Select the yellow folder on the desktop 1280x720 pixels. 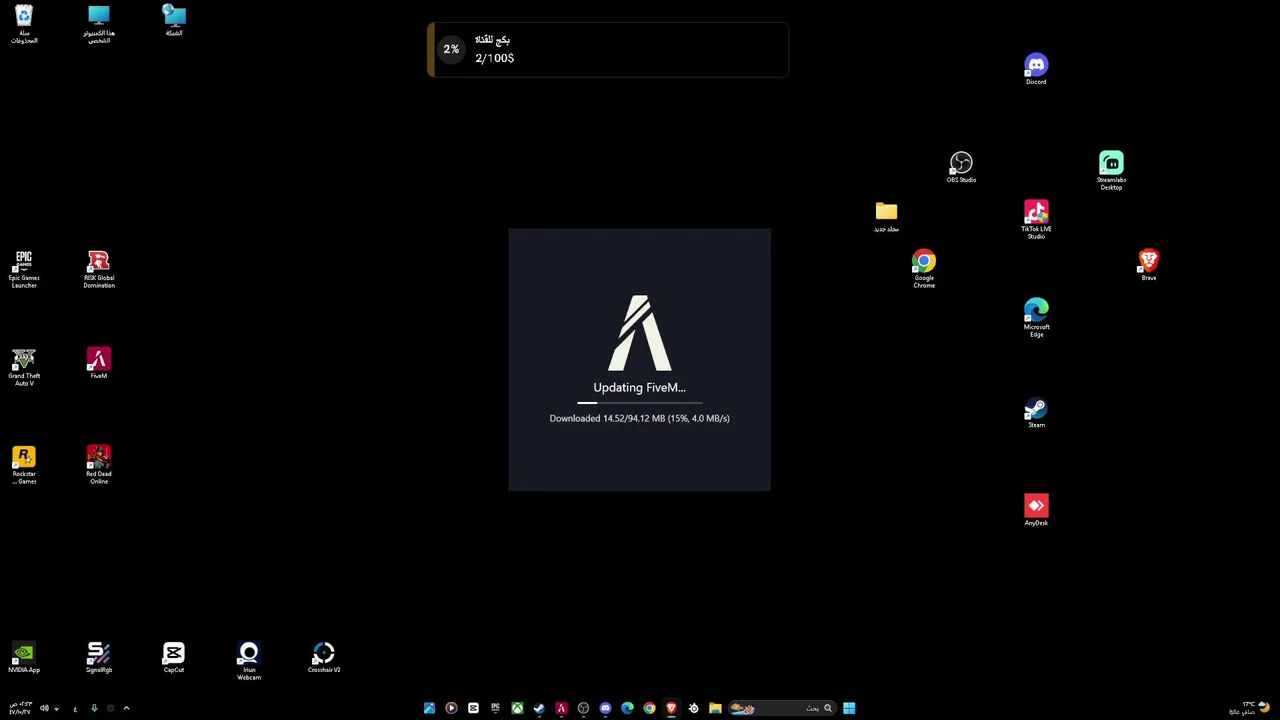point(886,217)
